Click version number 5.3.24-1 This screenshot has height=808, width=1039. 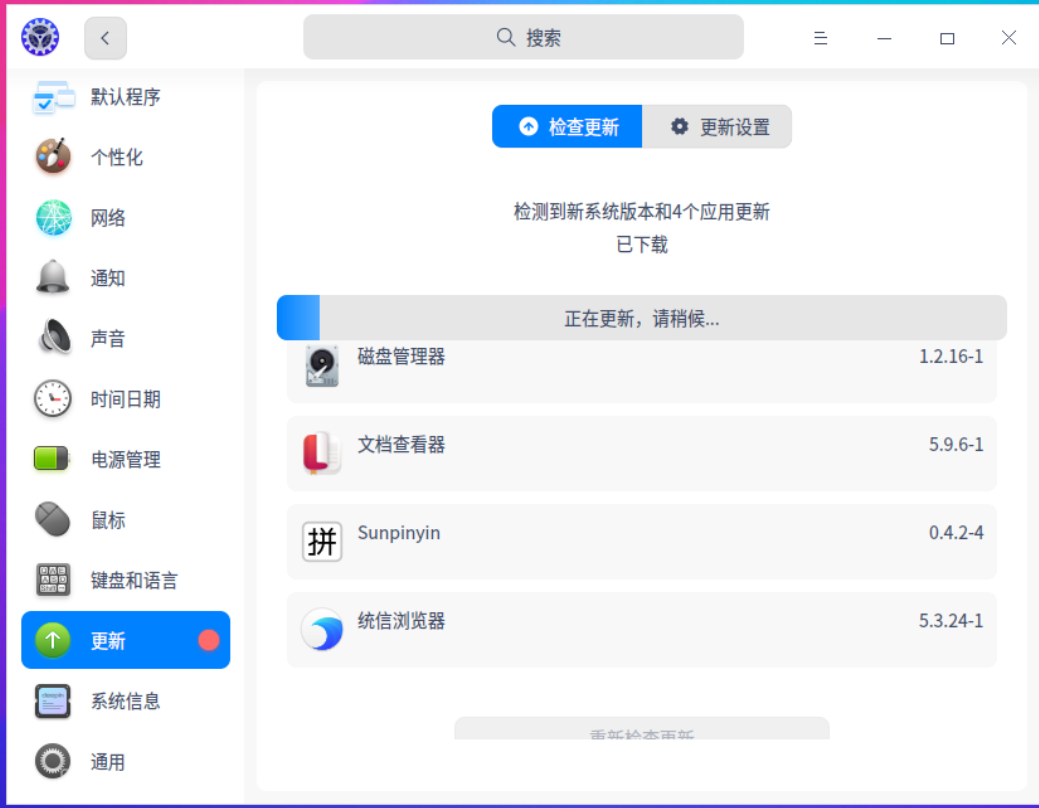[951, 620]
